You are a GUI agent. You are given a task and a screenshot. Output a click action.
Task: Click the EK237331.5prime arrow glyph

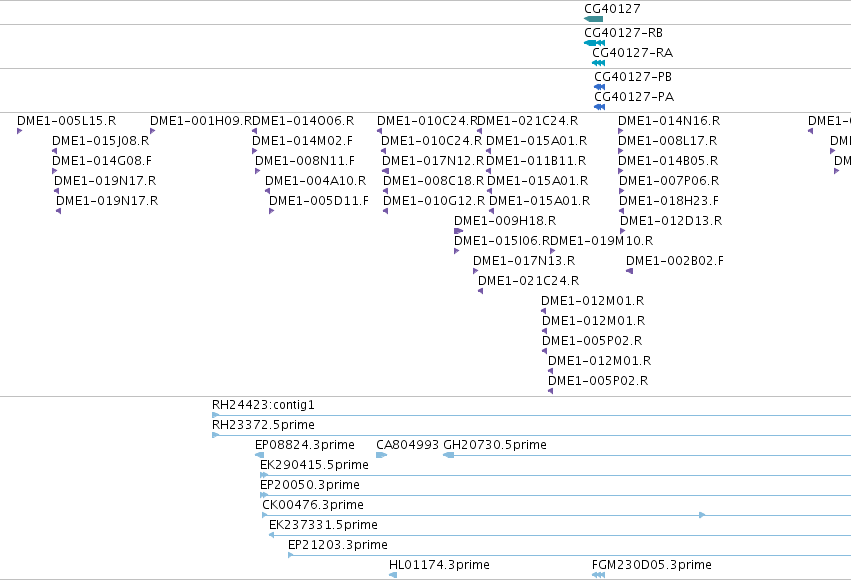click(271, 535)
